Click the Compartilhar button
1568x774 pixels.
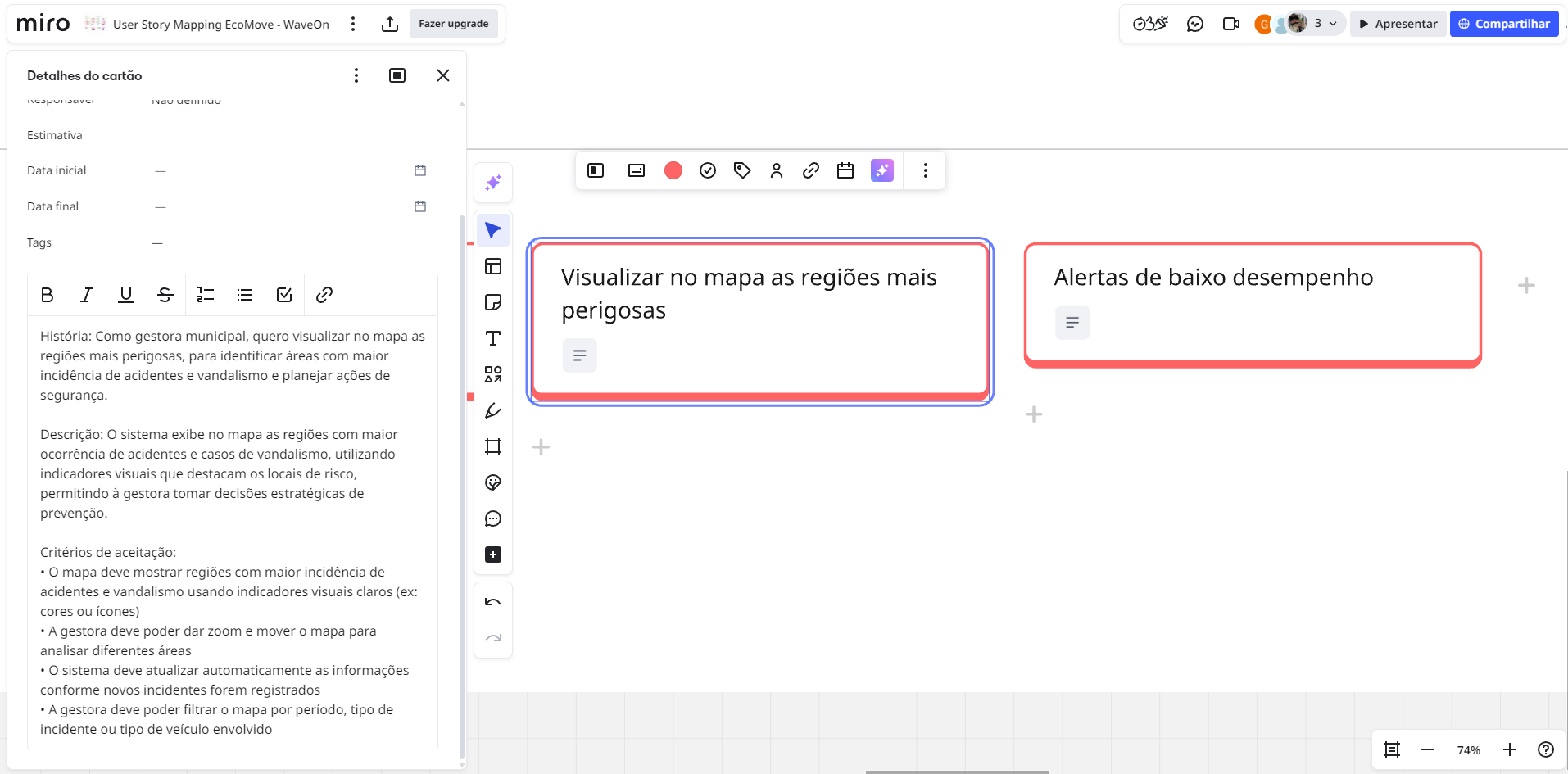[x=1504, y=24]
